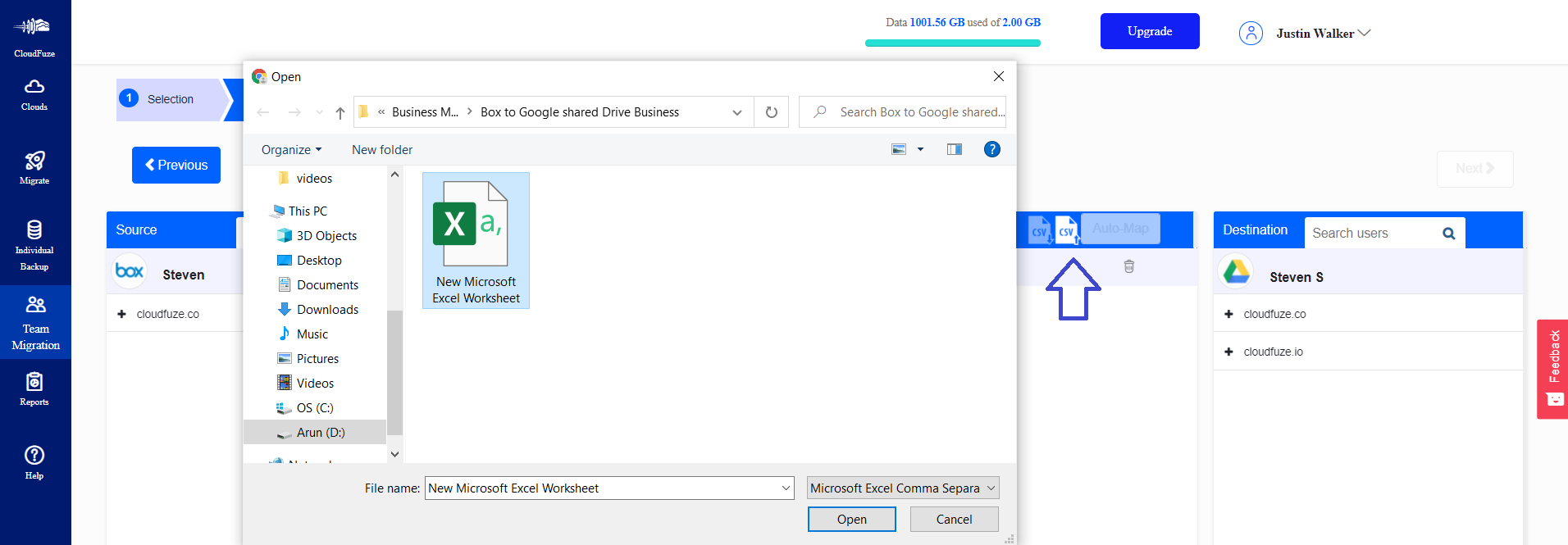Open File name history dropdown
Screen dimensions: 1568x545
786,488
